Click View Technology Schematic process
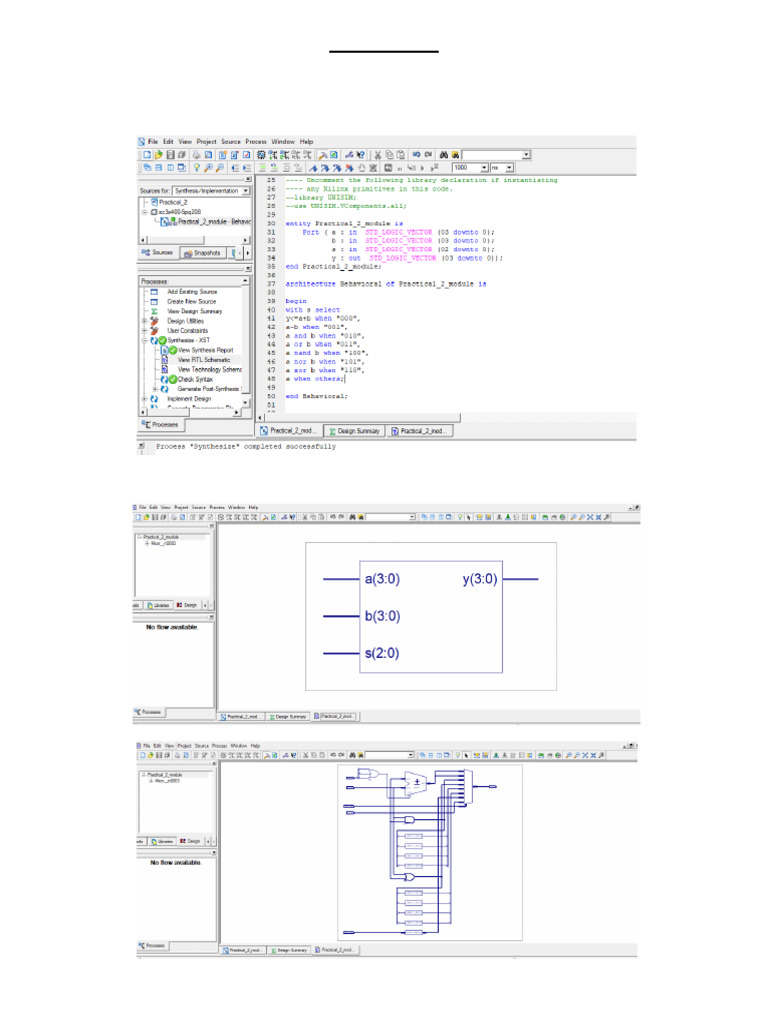 tap(208, 370)
